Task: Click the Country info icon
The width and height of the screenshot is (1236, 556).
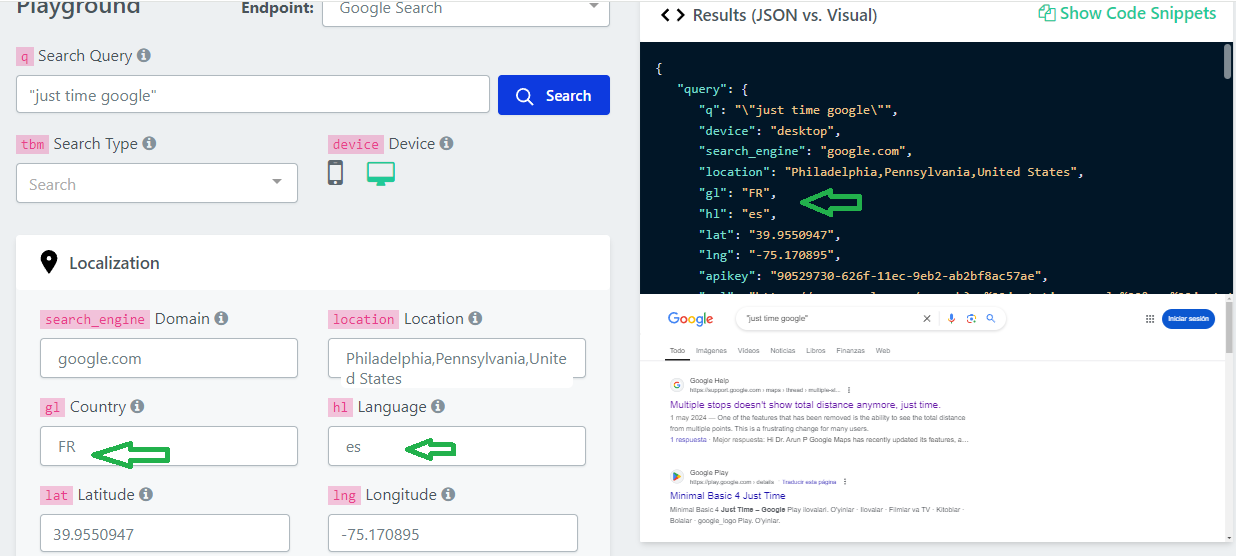Action: pos(137,407)
